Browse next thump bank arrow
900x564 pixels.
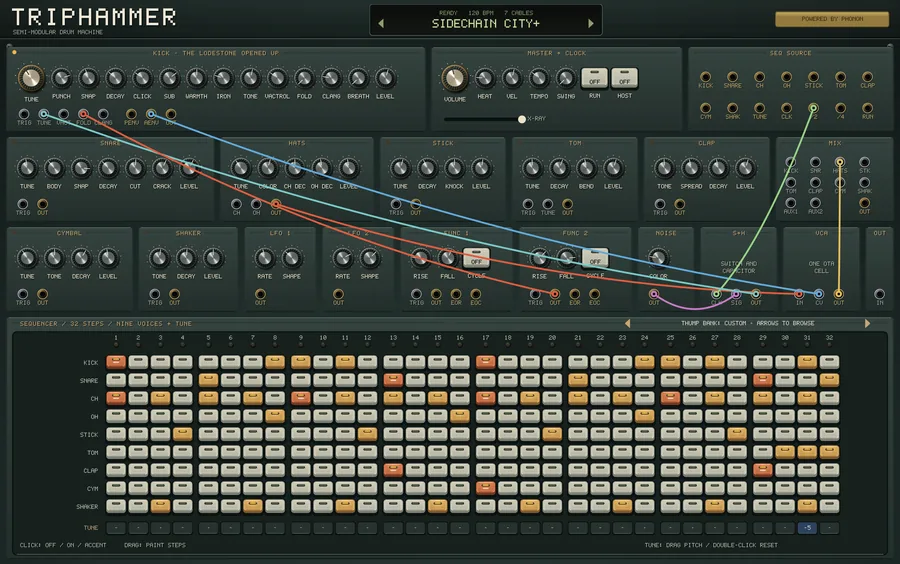(x=867, y=323)
